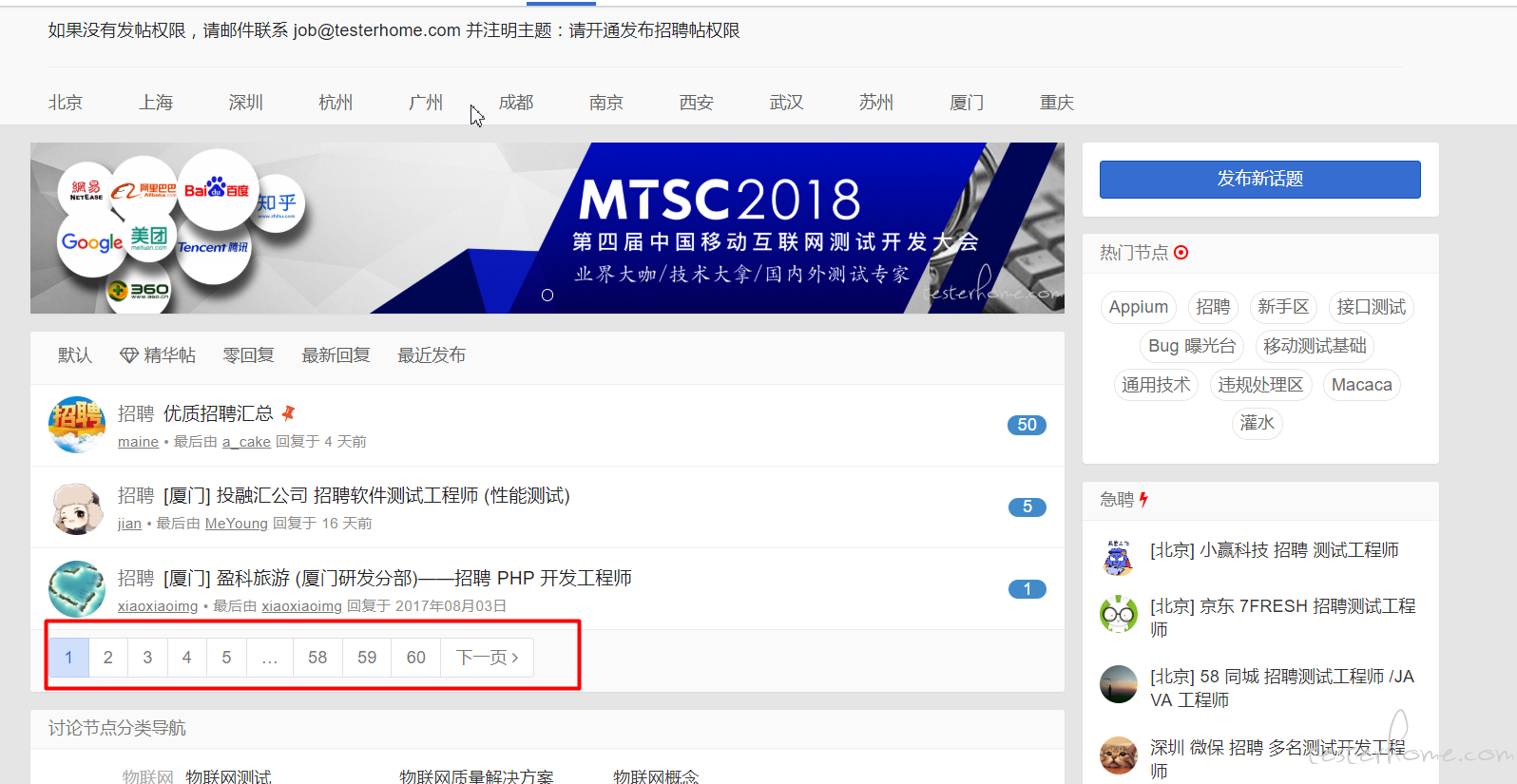
Task: Open the Appium hot node
Action: (1139, 307)
